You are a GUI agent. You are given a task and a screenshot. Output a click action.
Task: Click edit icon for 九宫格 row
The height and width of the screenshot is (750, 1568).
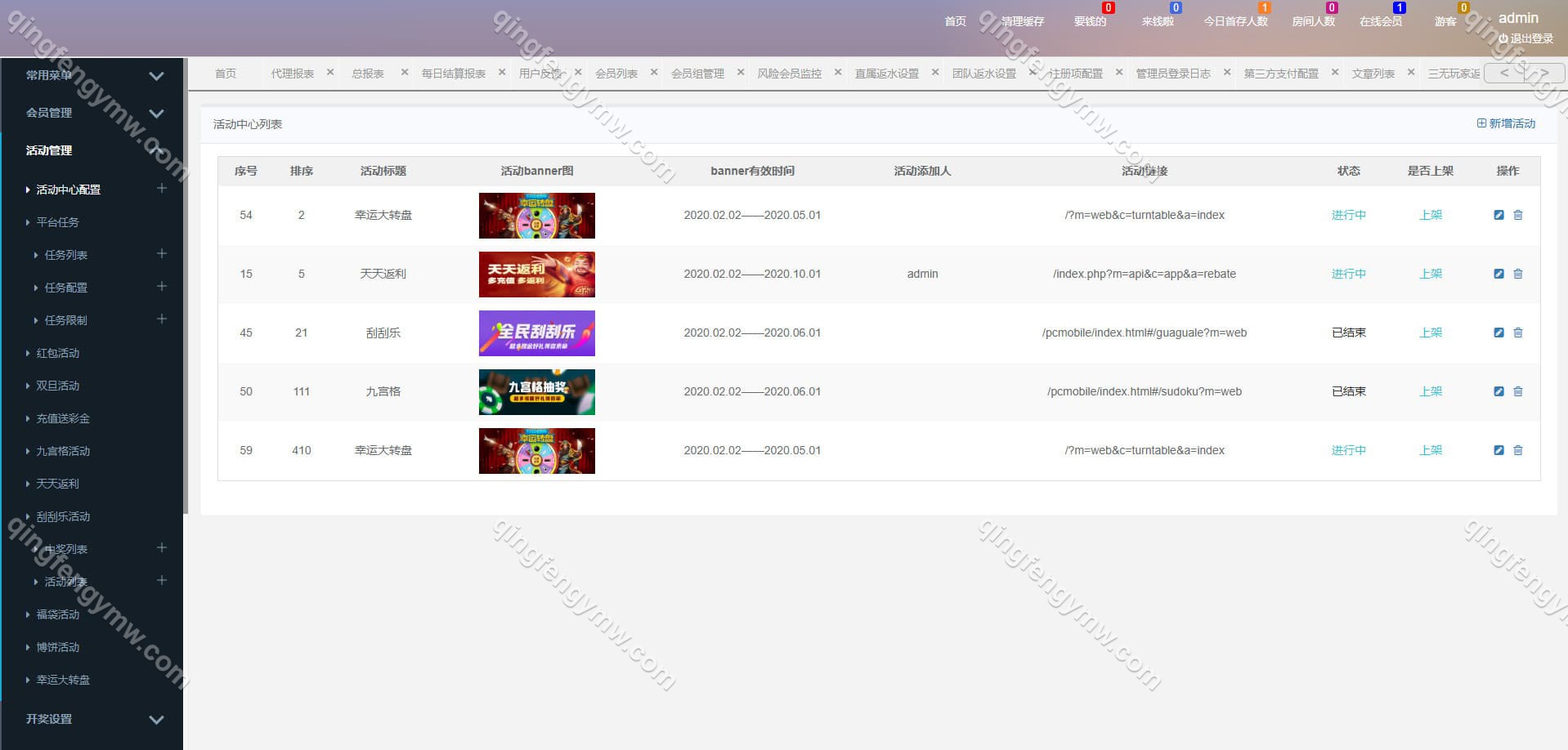pyautogui.click(x=1499, y=391)
